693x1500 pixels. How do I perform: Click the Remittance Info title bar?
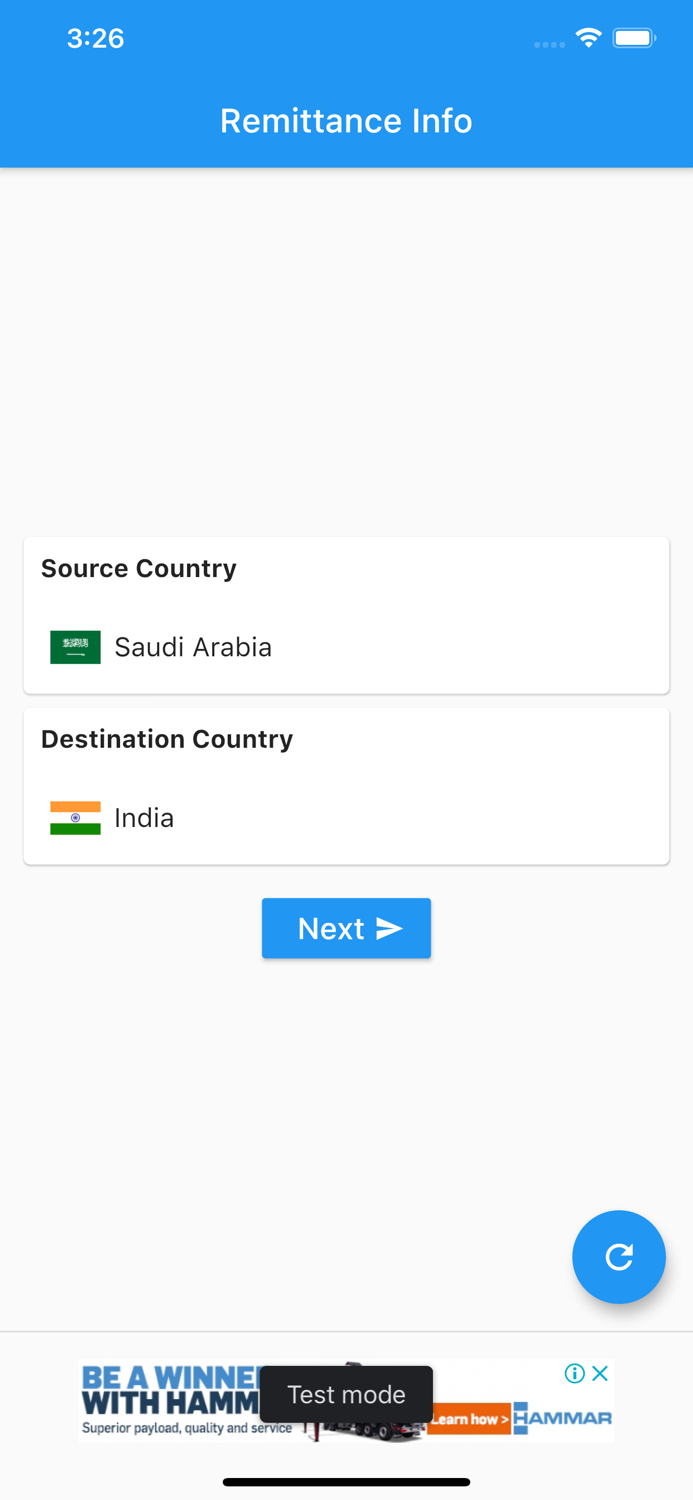coord(346,120)
